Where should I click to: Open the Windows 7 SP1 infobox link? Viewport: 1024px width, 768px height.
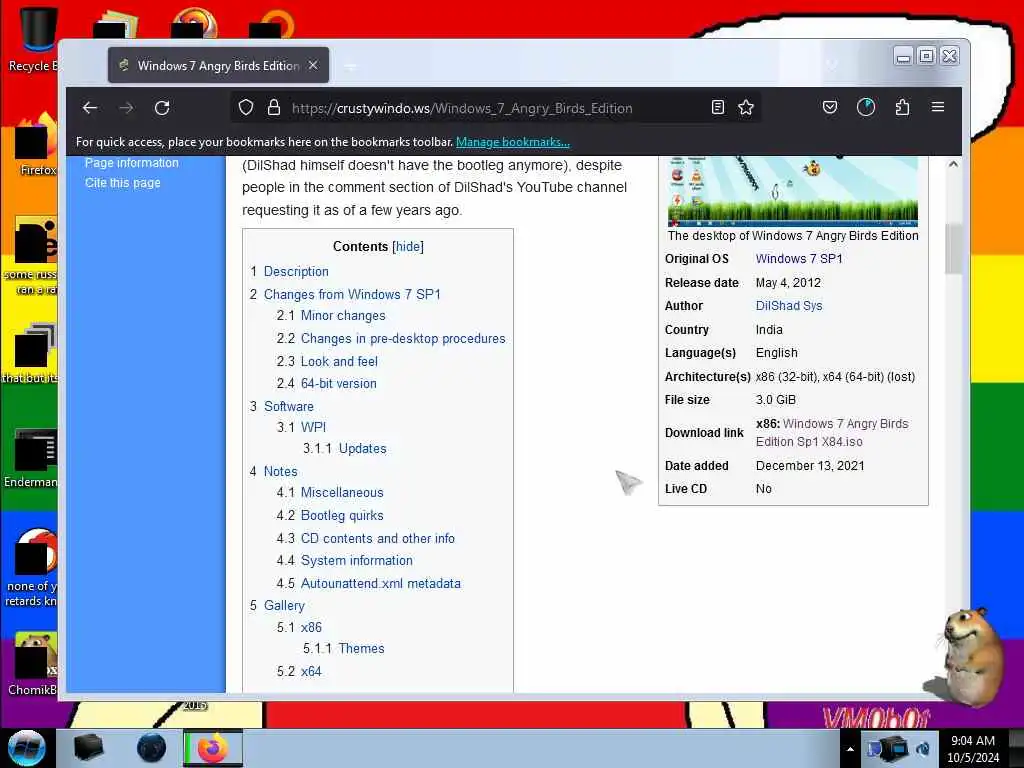click(799, 259)
